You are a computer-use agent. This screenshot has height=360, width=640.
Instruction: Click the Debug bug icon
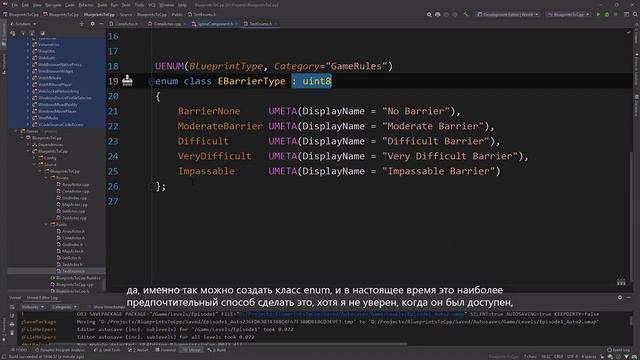tap(607, 14)
